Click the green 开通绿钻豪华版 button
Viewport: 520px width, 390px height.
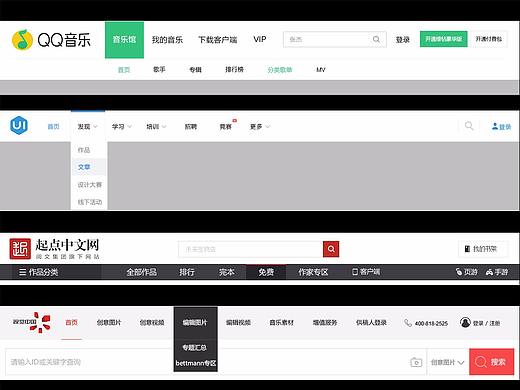pyautogui.click(x=443, y=39)
